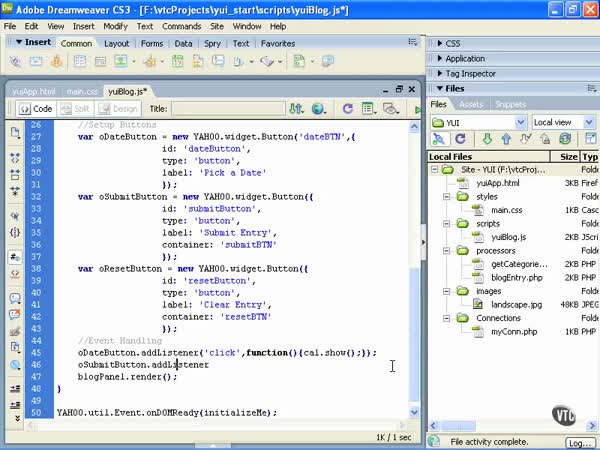The height and width of the screenshot is (450, 600).
Task: Click the Get Files green down arrow
Action: (x=487, y=139)
